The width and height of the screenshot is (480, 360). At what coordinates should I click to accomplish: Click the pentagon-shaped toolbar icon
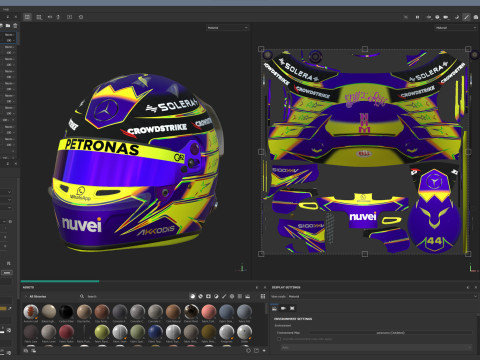(81, 17)
